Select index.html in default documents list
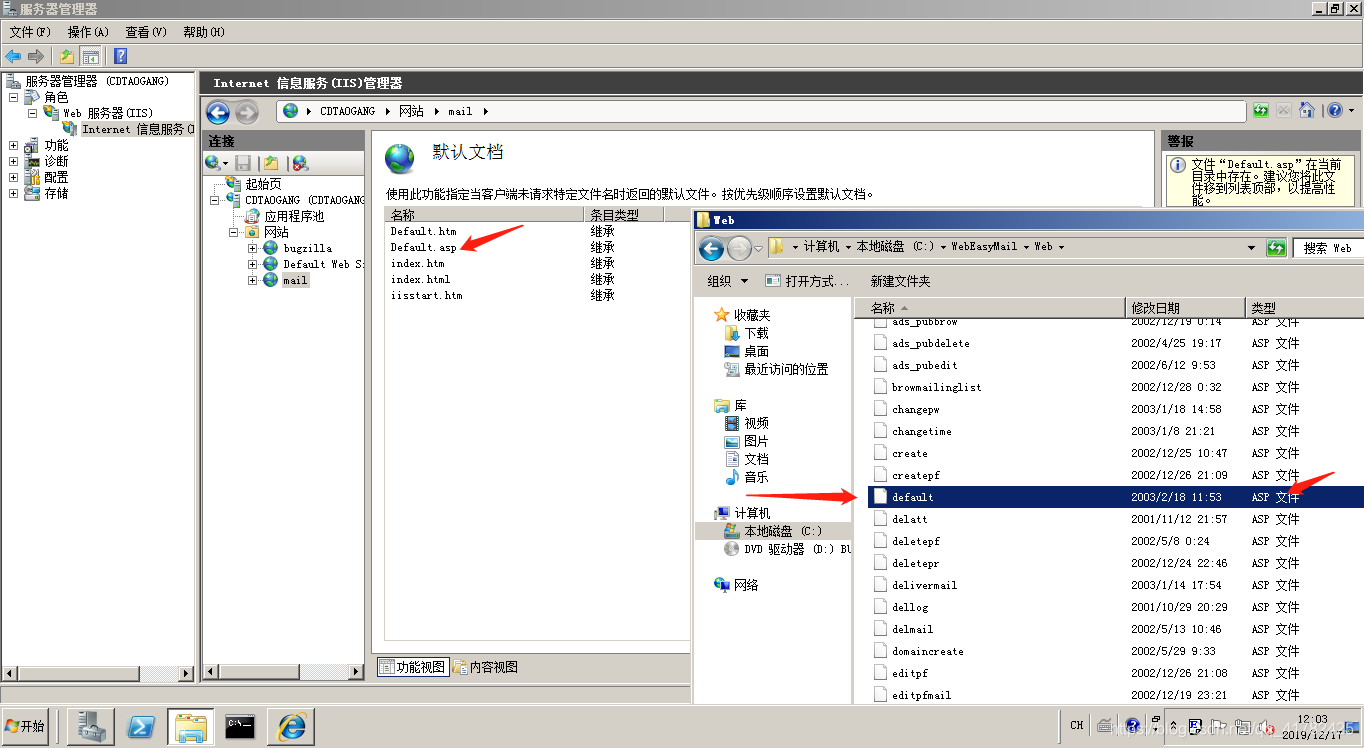This screenshot has height=748, width=1364. pyautogui.click(x=420, y=279)
